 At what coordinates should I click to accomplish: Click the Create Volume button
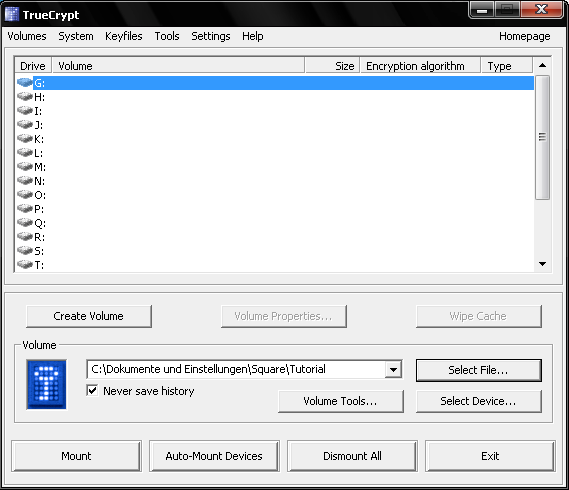coord(89,316)
